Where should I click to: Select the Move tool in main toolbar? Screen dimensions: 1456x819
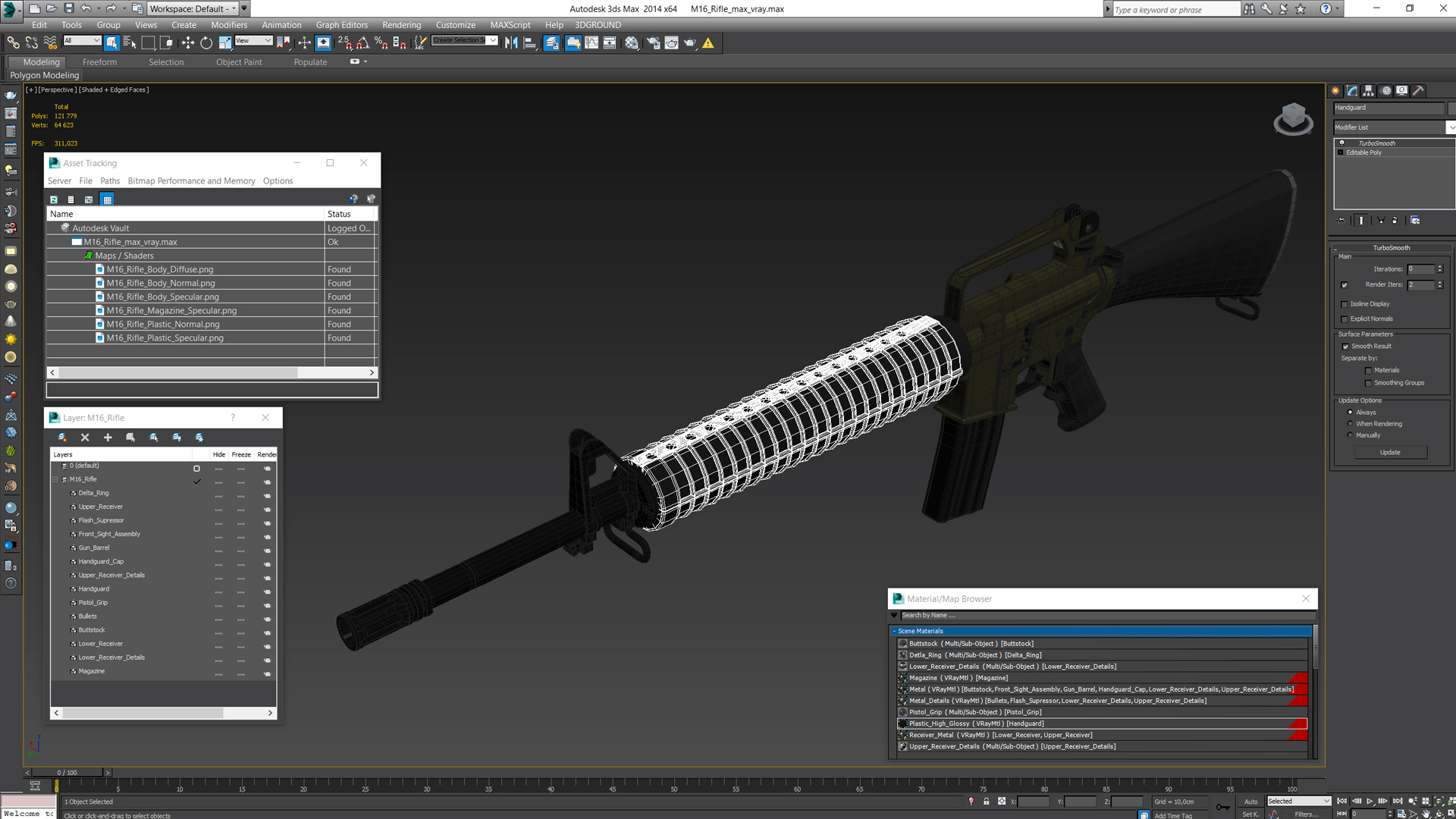pos(187,43)
